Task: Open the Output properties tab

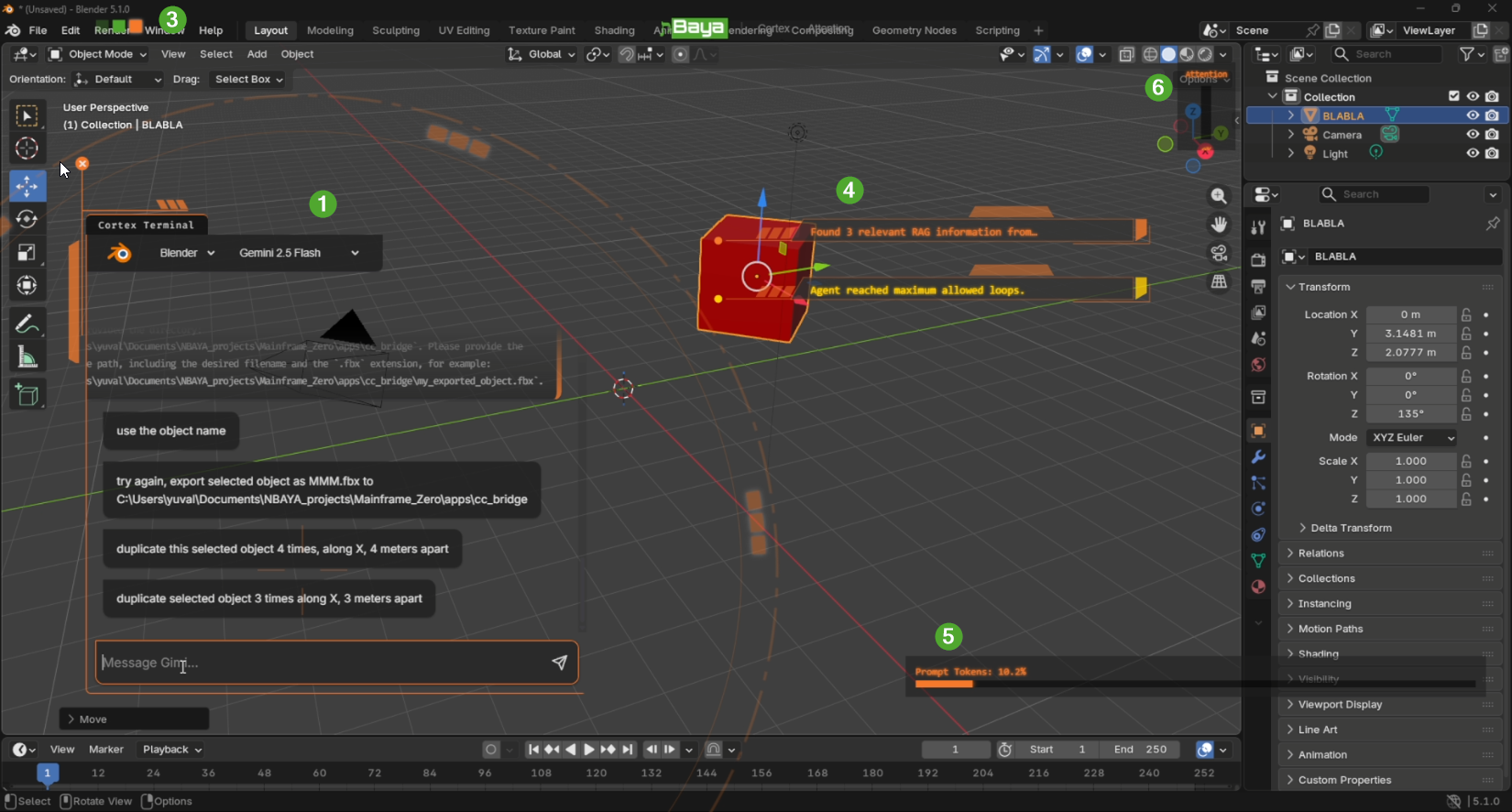Action: (x=1258, y=286)
